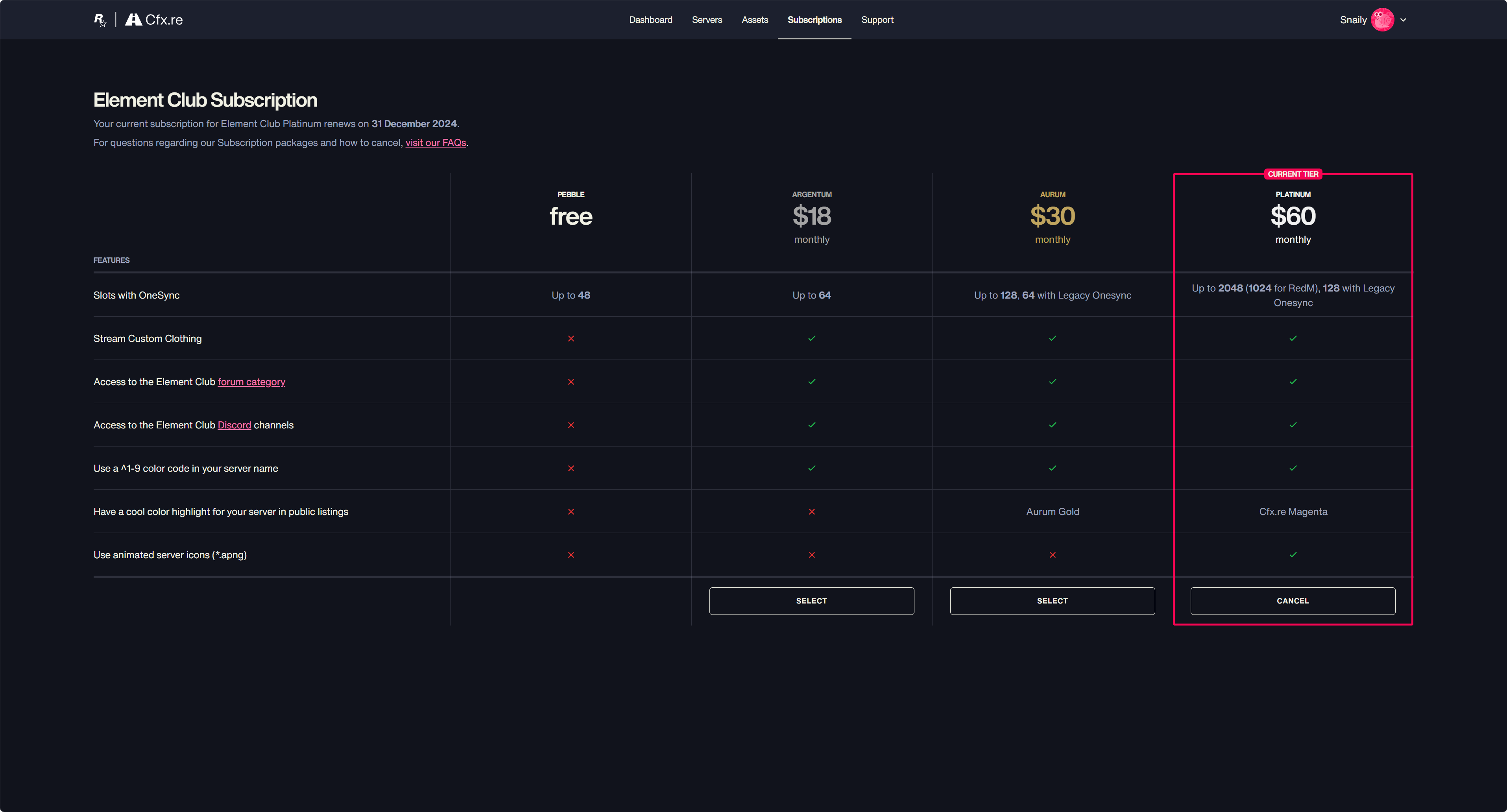
Task: Click Argentum's checkmark for Discord channels
Action: tap(812, 425)
